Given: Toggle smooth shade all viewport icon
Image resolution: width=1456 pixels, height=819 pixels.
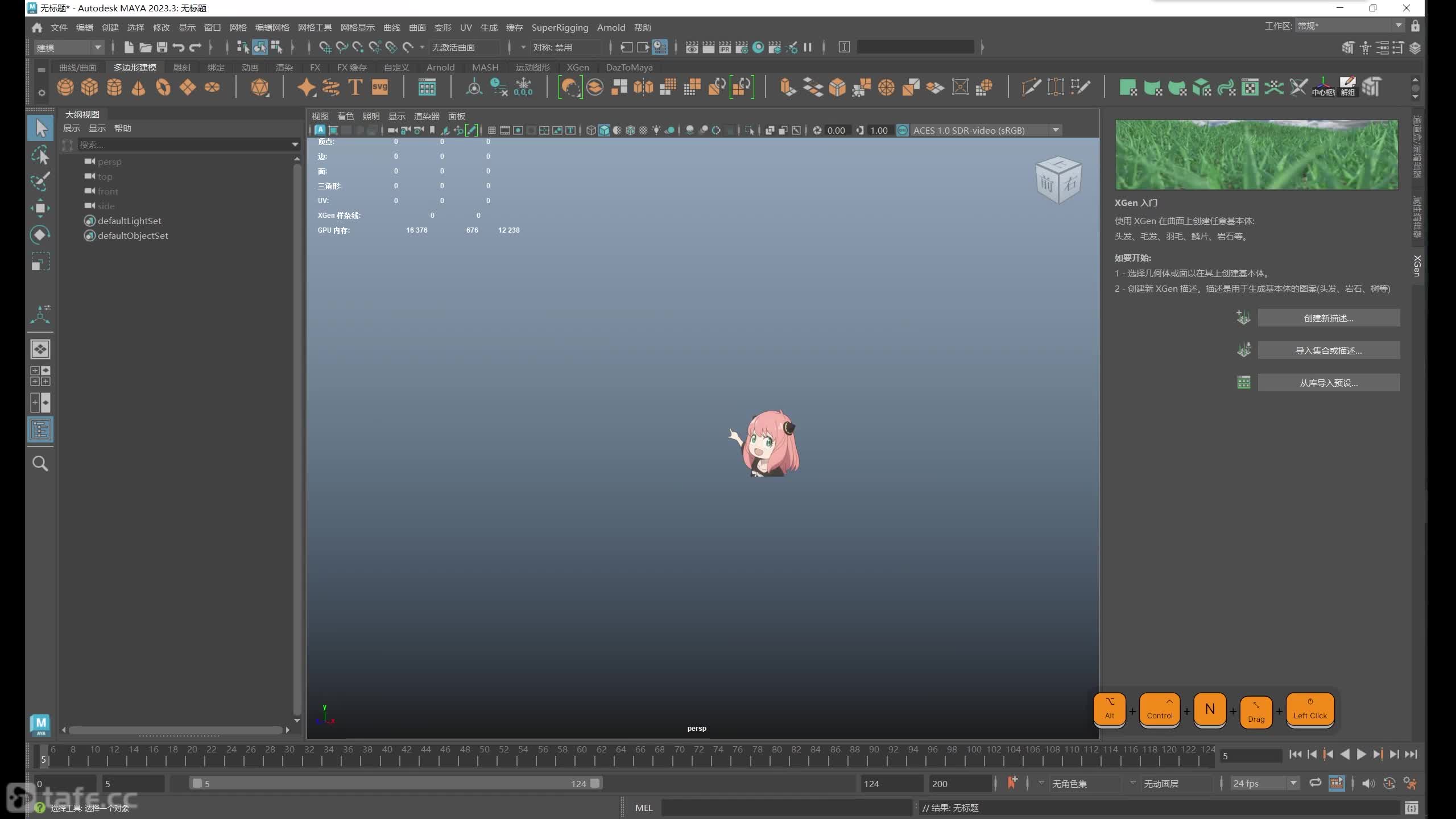Looking at the screenshot, I should coord(604,130).
